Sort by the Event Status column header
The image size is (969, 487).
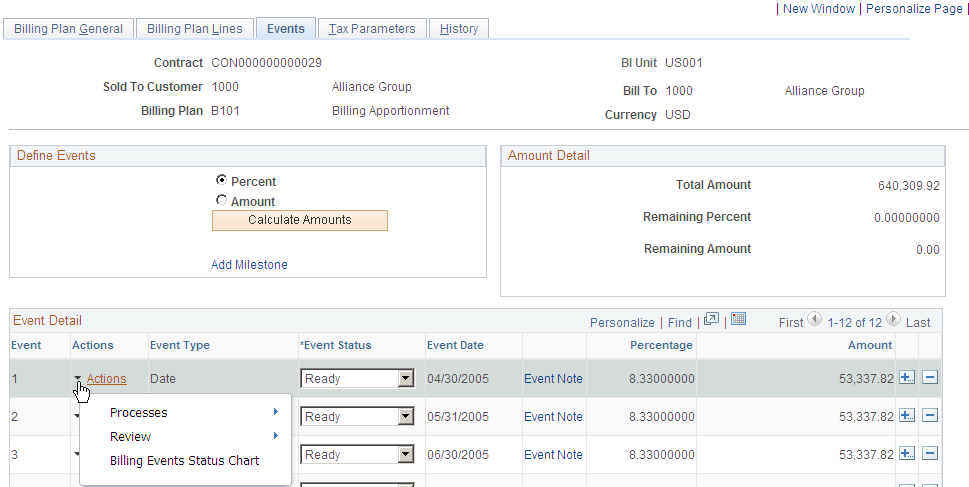point(336,345)
